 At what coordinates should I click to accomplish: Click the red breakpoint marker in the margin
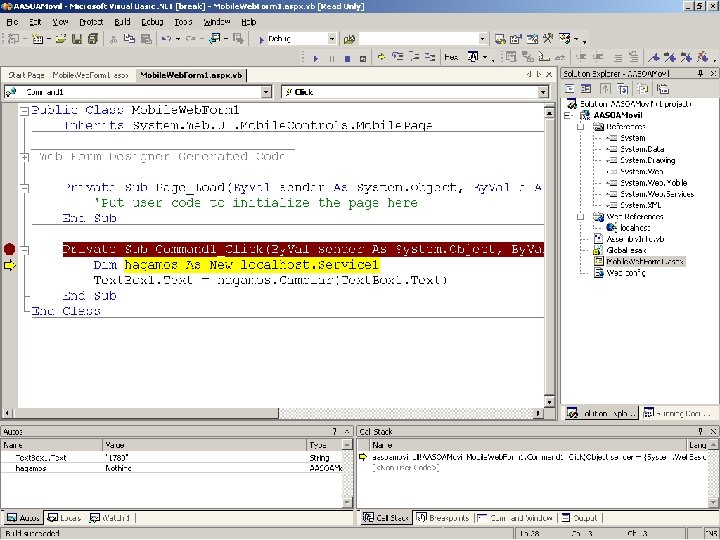pos(9,249)
